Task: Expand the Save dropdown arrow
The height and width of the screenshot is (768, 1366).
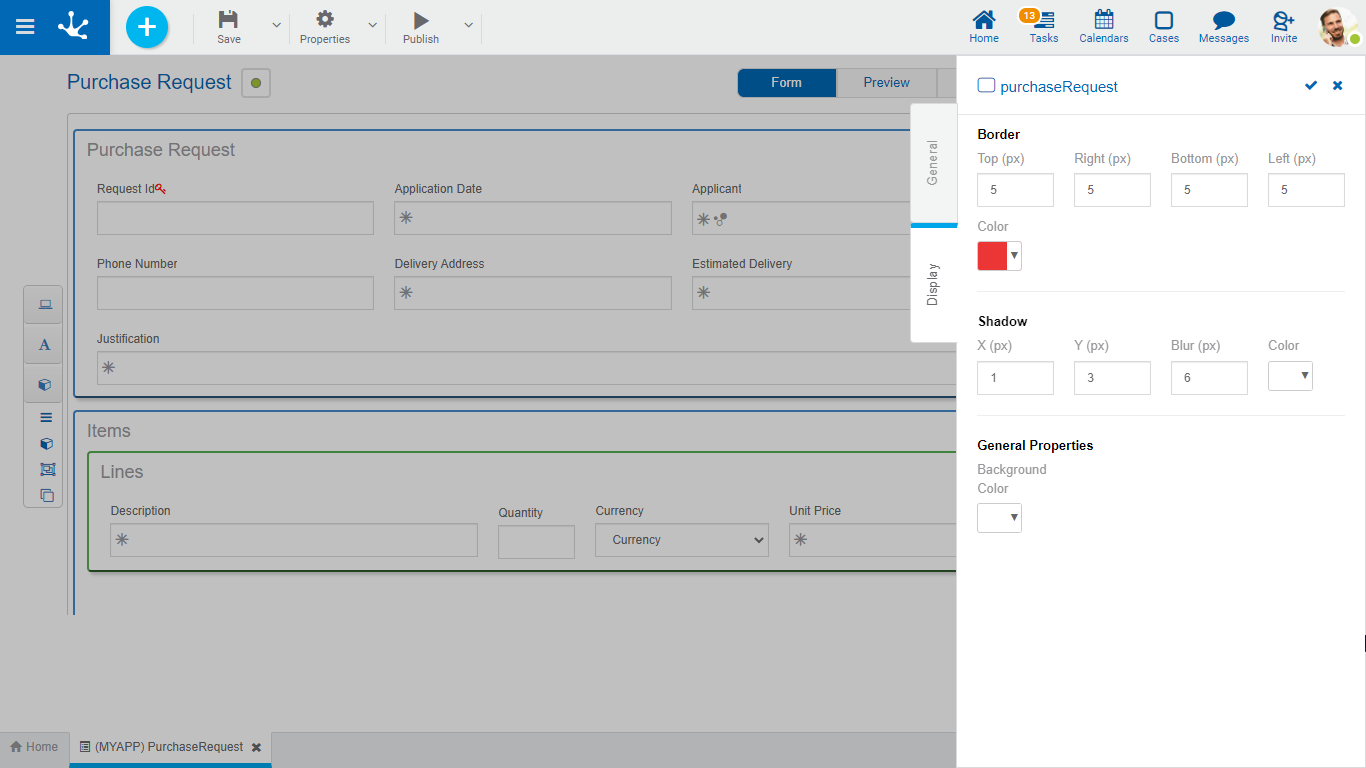Action: [276, 26]
